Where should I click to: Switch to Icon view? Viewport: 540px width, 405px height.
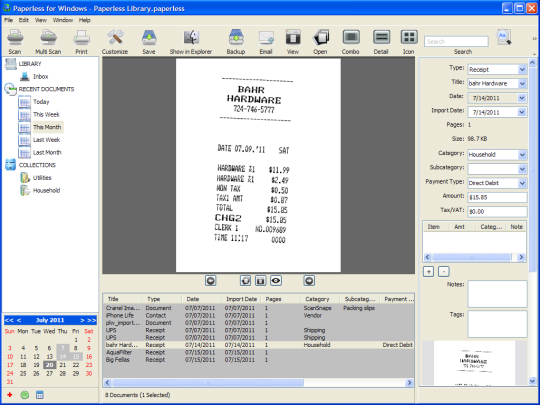coord(409,37)
